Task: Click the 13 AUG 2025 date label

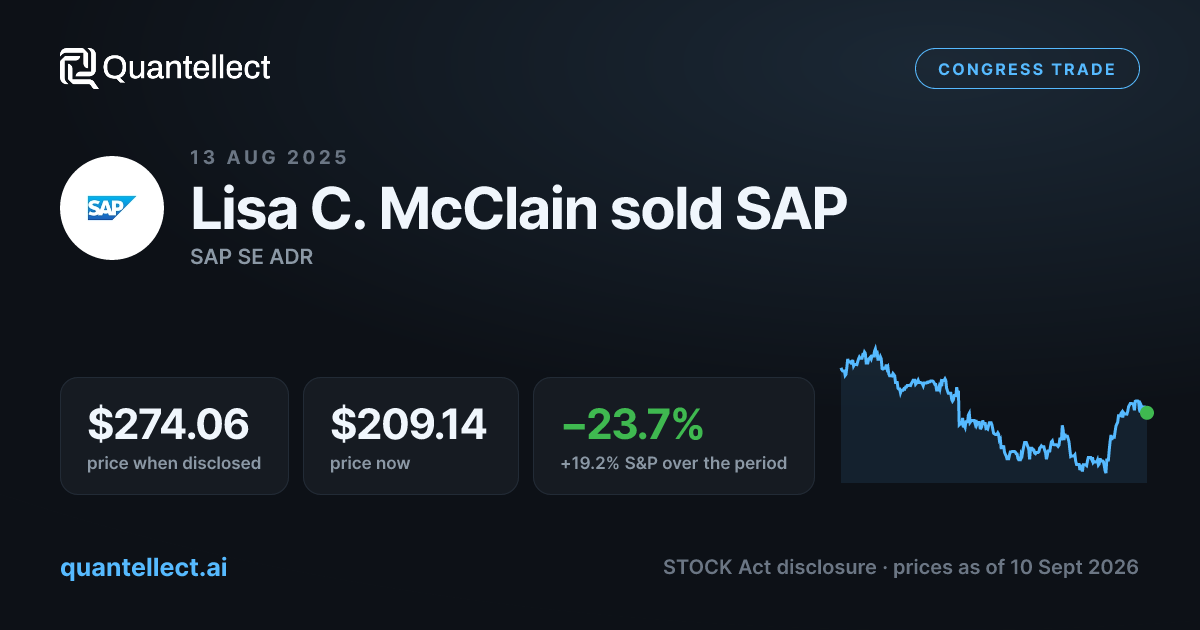Action: pos(269,157)
